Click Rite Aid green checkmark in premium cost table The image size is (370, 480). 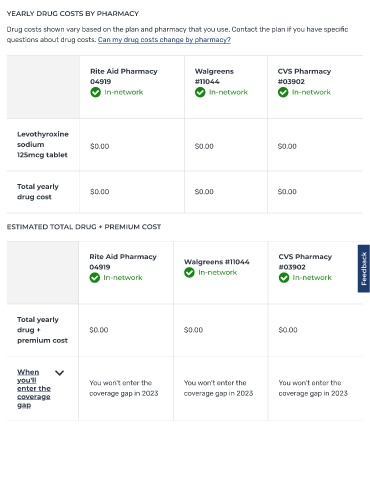[x=95, y=277]
